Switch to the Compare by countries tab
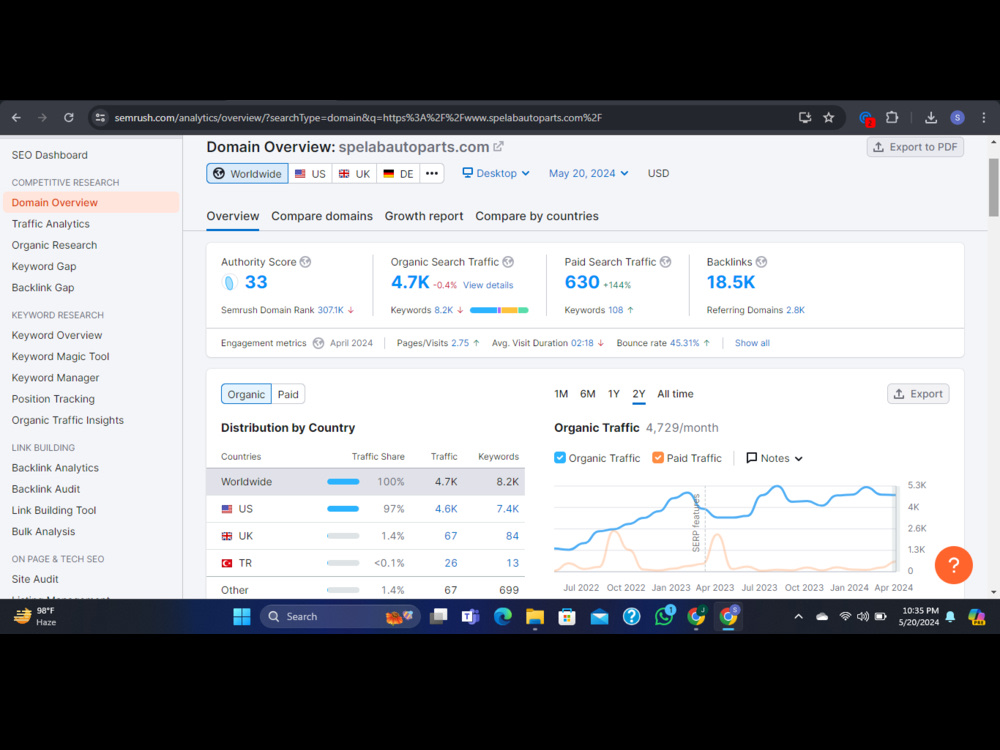 point(537,216)
